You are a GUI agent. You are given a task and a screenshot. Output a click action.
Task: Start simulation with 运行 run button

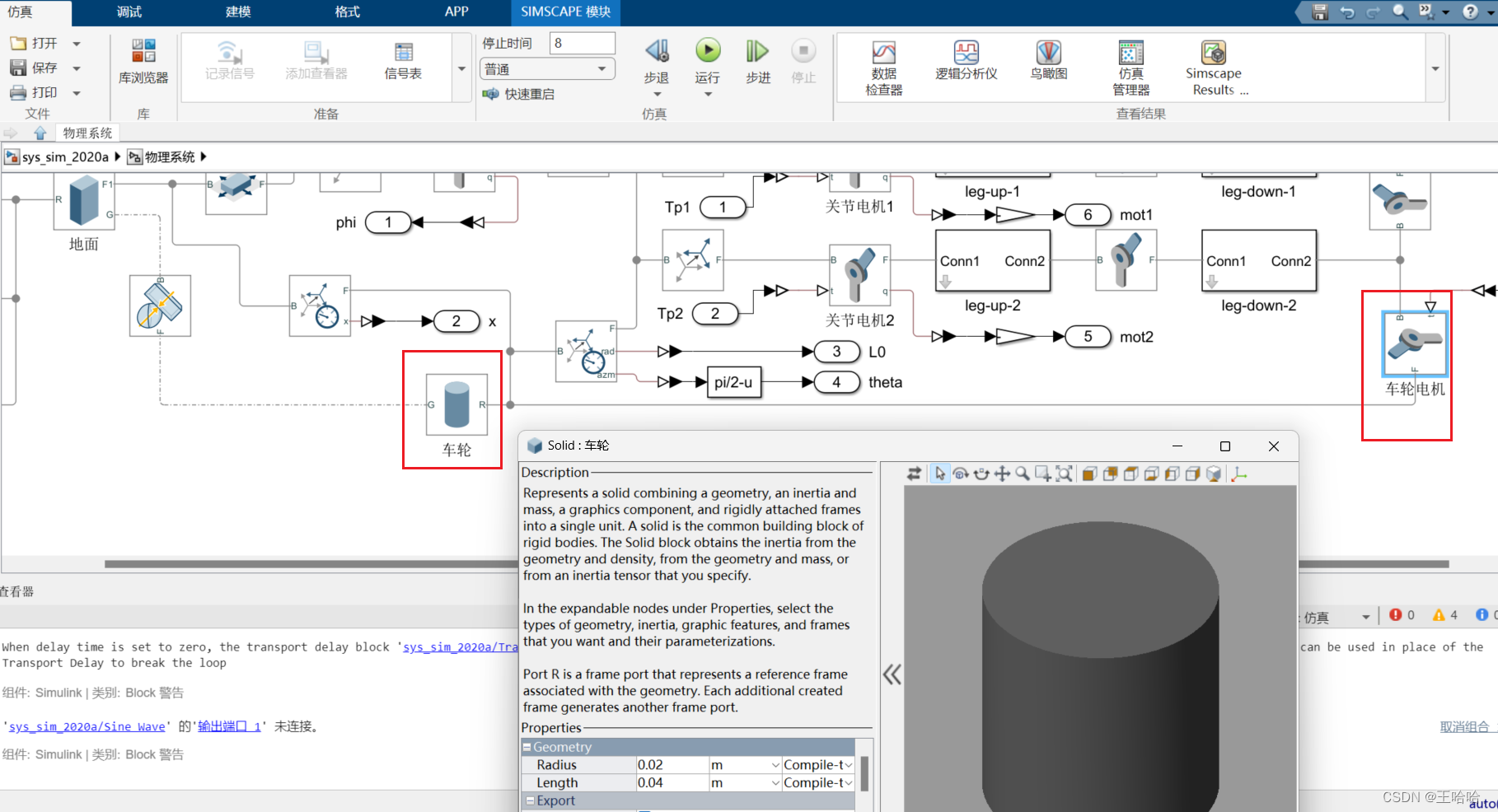tap(707, 61)
